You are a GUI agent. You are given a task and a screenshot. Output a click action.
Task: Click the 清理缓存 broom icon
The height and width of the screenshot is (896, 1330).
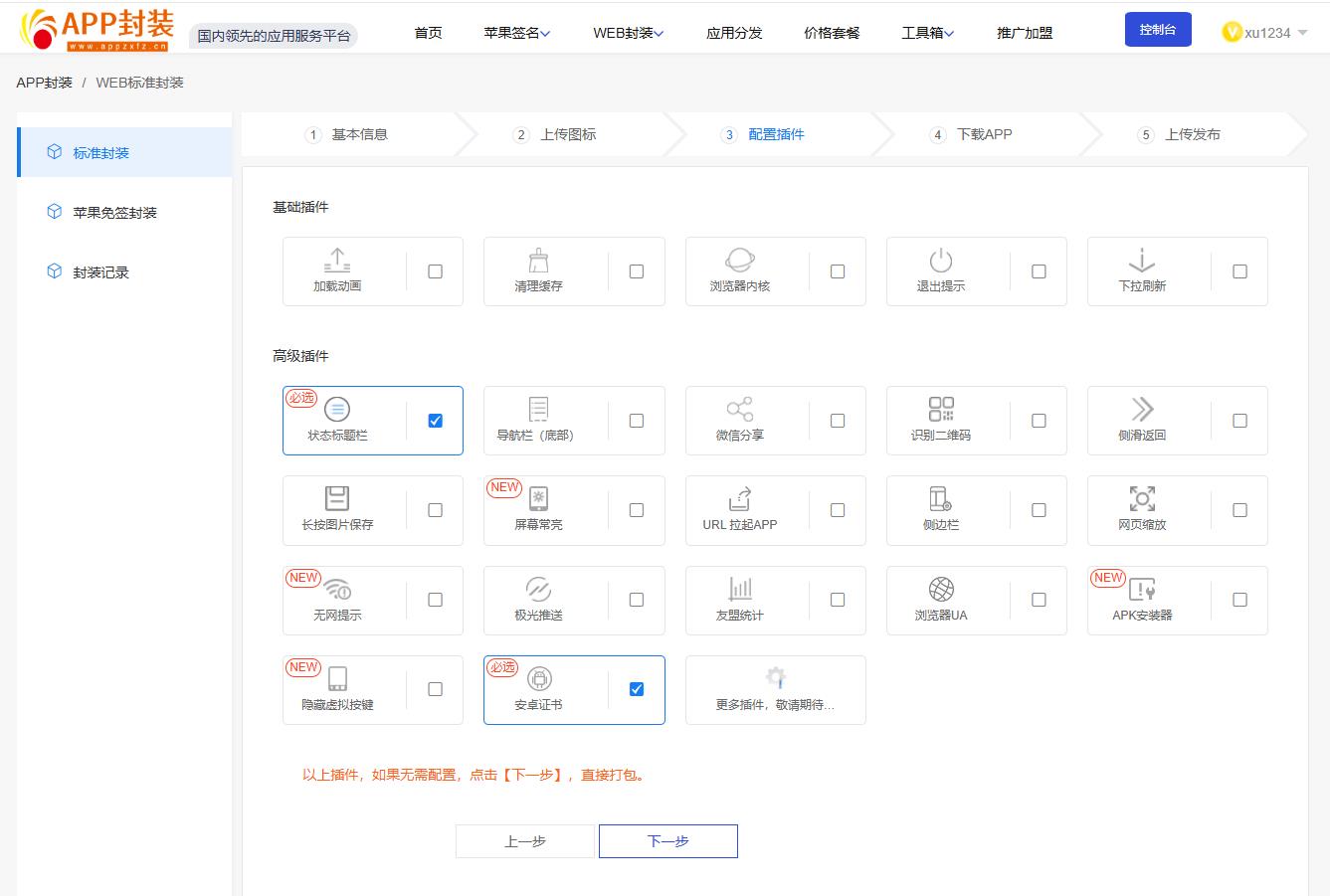point(538,261)
